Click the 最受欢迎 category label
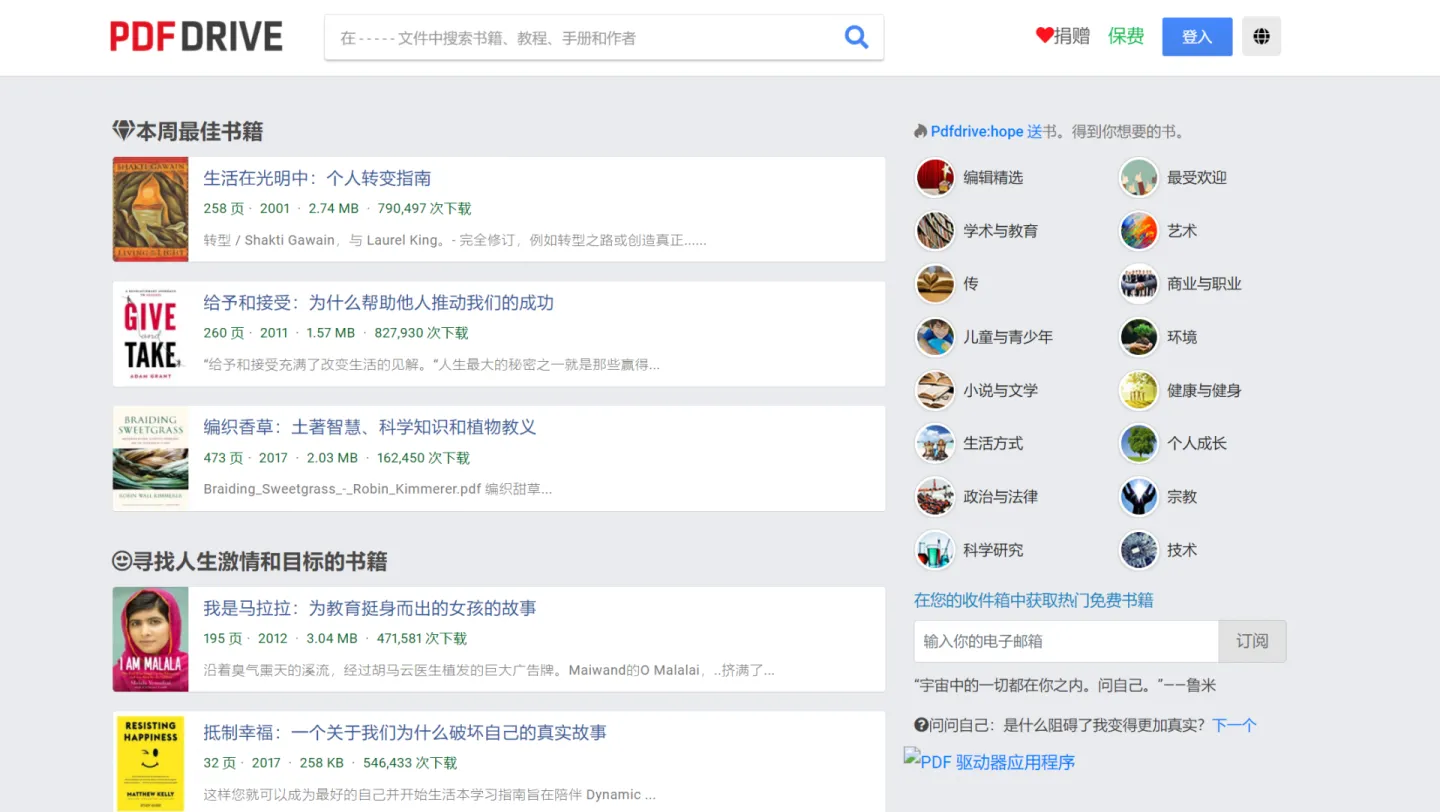 point(1197,178)
